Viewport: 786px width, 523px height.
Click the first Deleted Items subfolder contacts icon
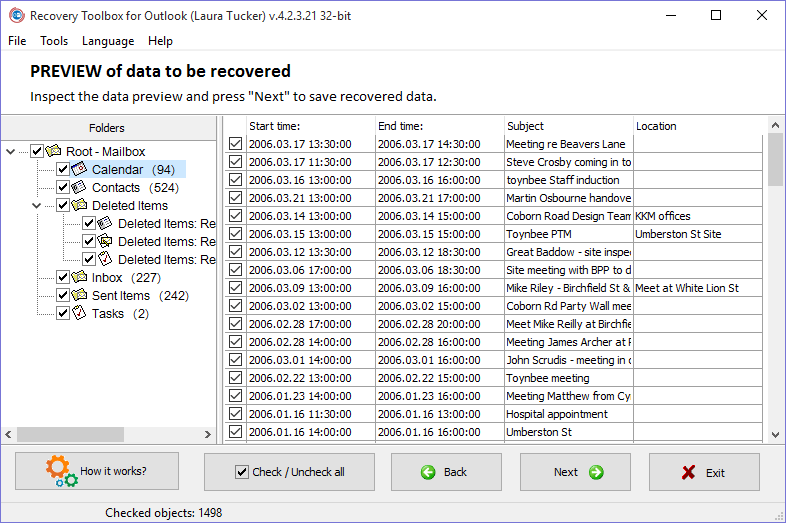pos(105,223)
